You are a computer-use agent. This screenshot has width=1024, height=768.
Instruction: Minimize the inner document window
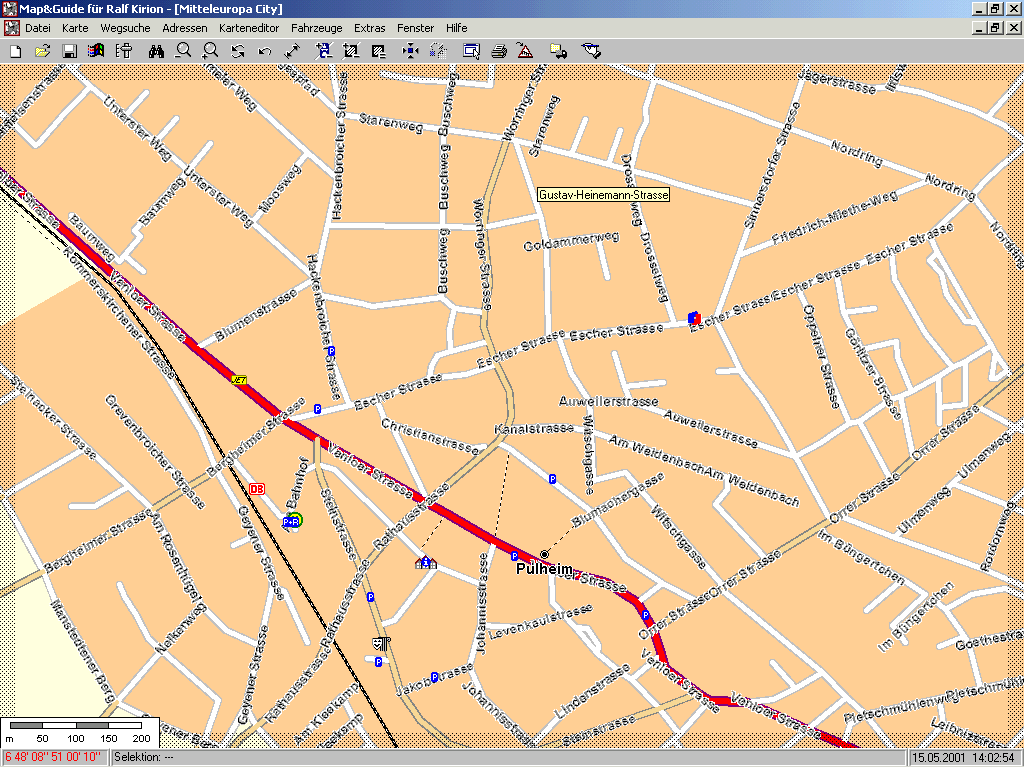(979, 28)
